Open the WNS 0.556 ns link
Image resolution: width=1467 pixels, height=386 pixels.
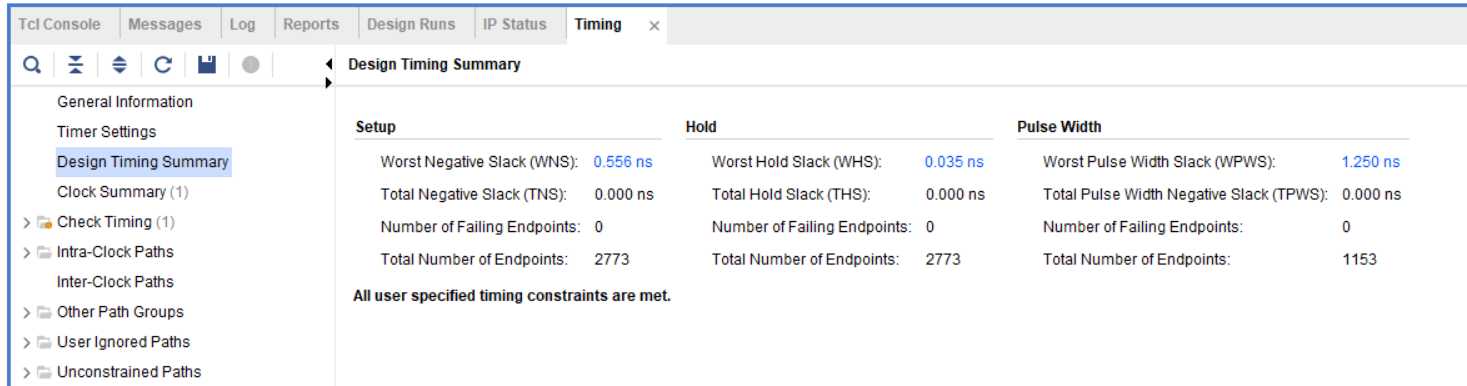tap(622, 162)
